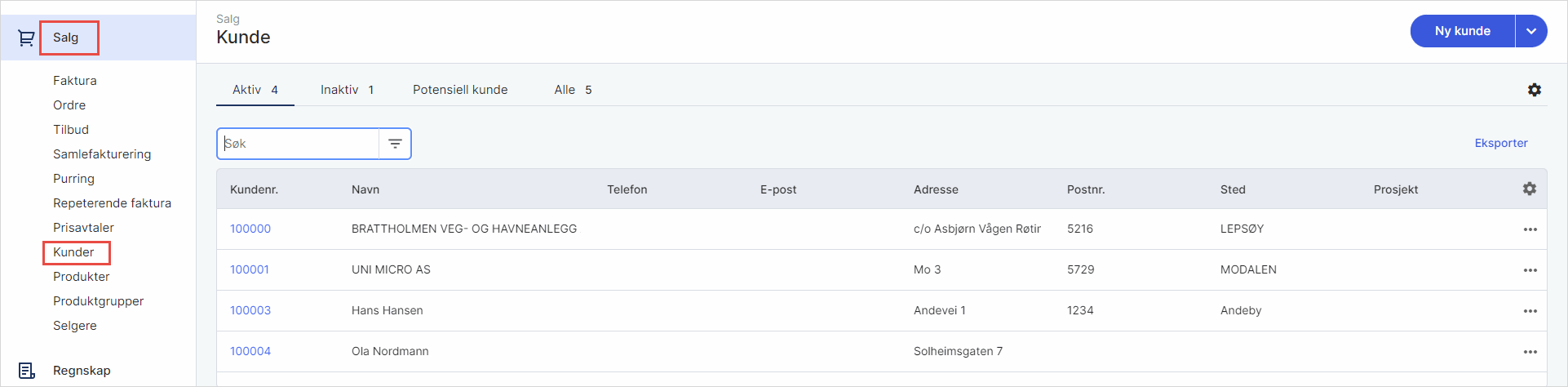The width and height of the screenshot is (1568, 387).
Task: Open row actions for Ola Nordmann
Action: [1530, 352]
